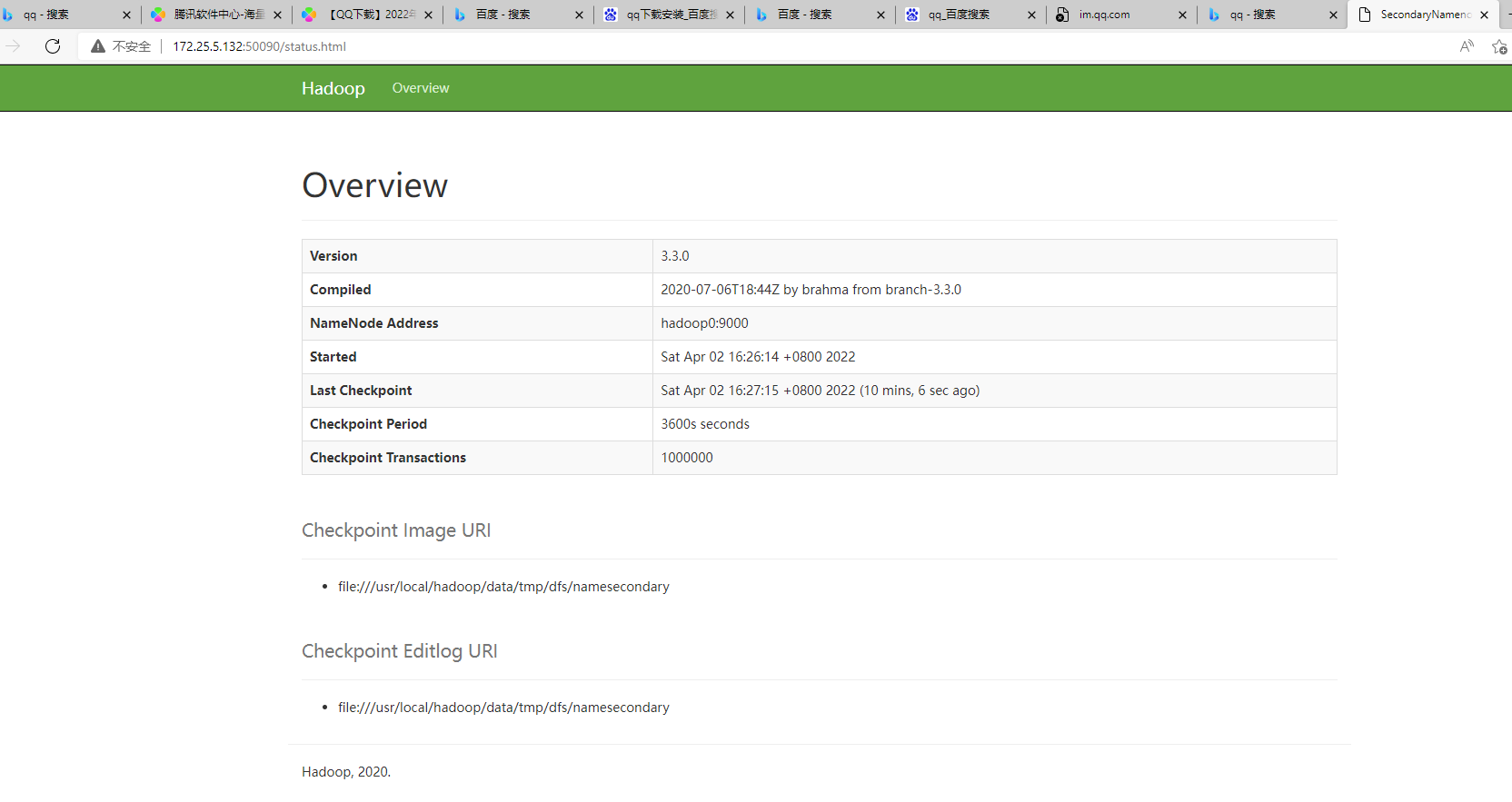
Task: Click the large Overview page heading
Action: click(374, 185)
